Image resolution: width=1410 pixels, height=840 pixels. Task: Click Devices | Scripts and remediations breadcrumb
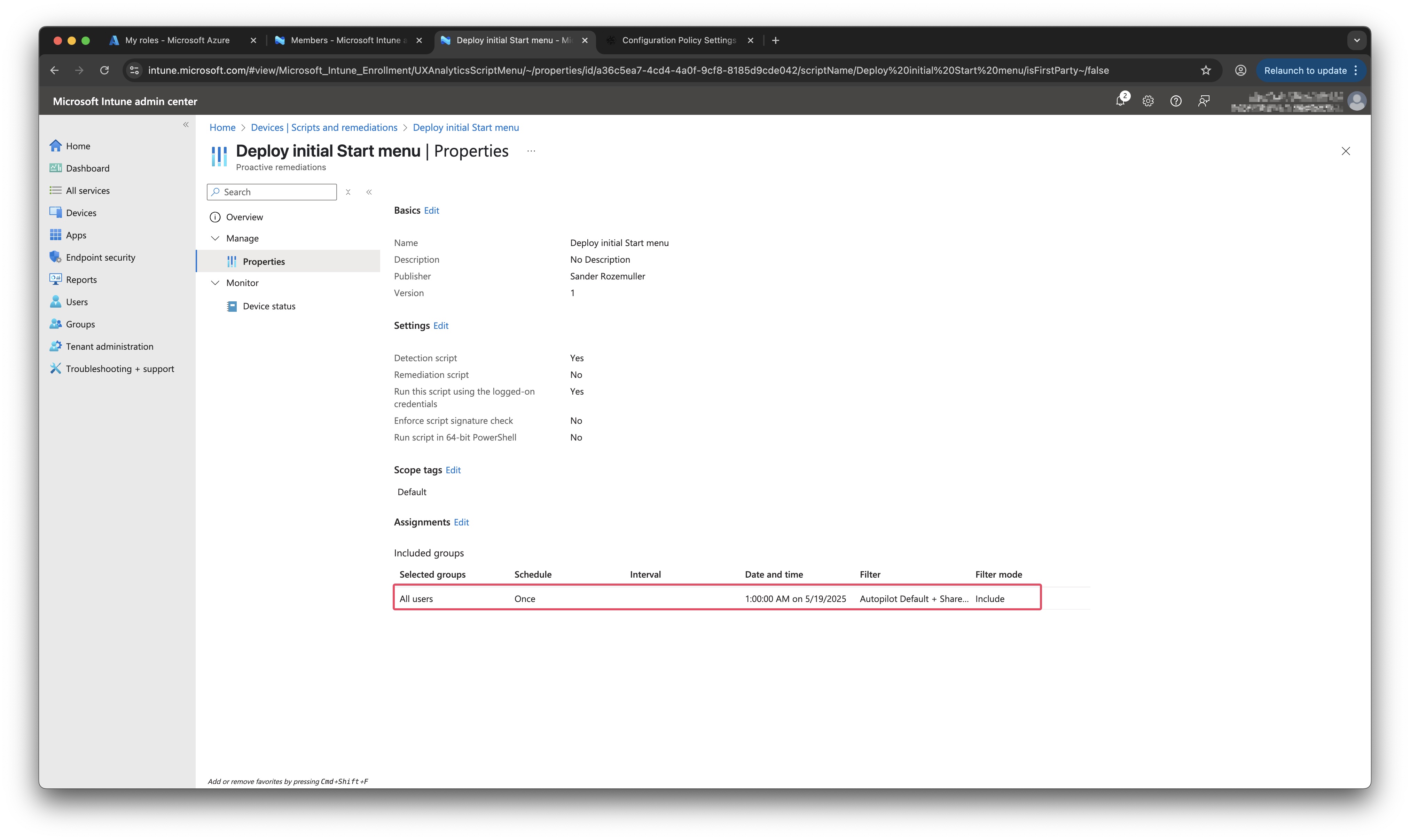[324, 128]
